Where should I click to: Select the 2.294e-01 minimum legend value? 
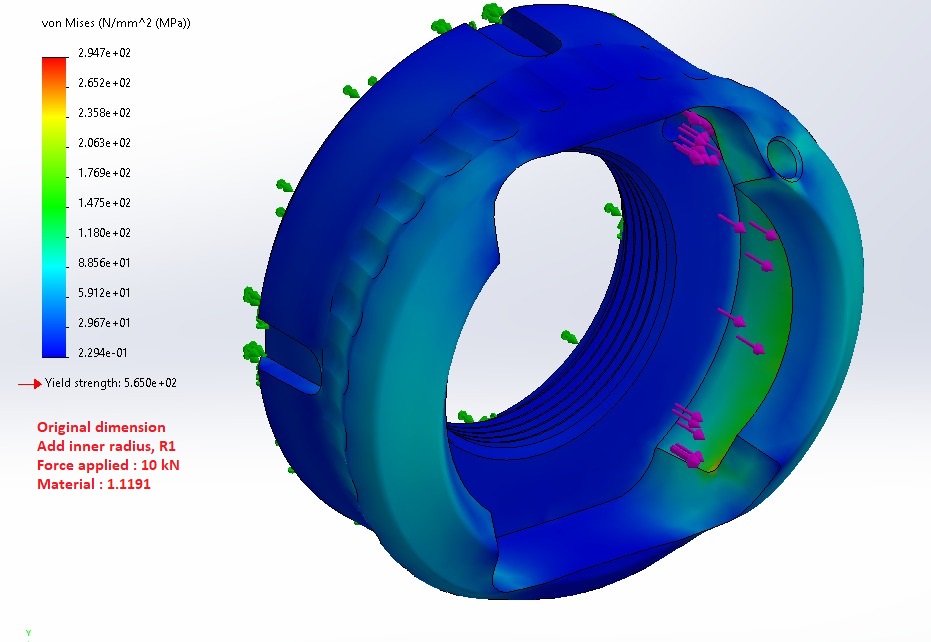103,353
